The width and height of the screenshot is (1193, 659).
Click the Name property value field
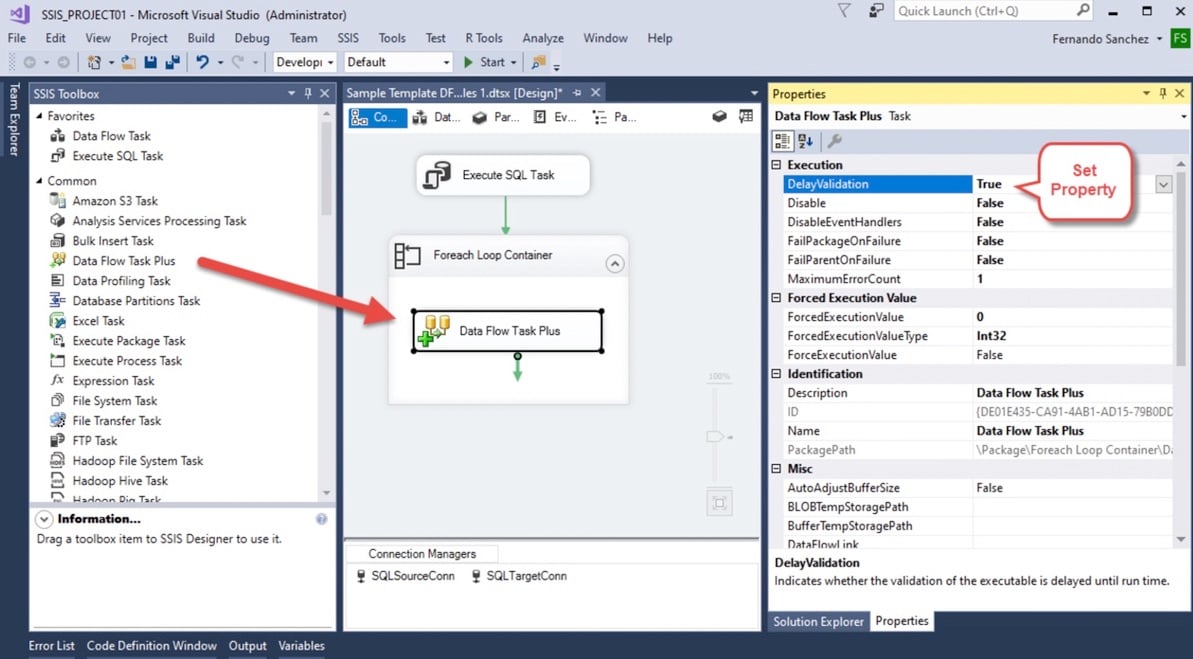(x=1073, y=431)
